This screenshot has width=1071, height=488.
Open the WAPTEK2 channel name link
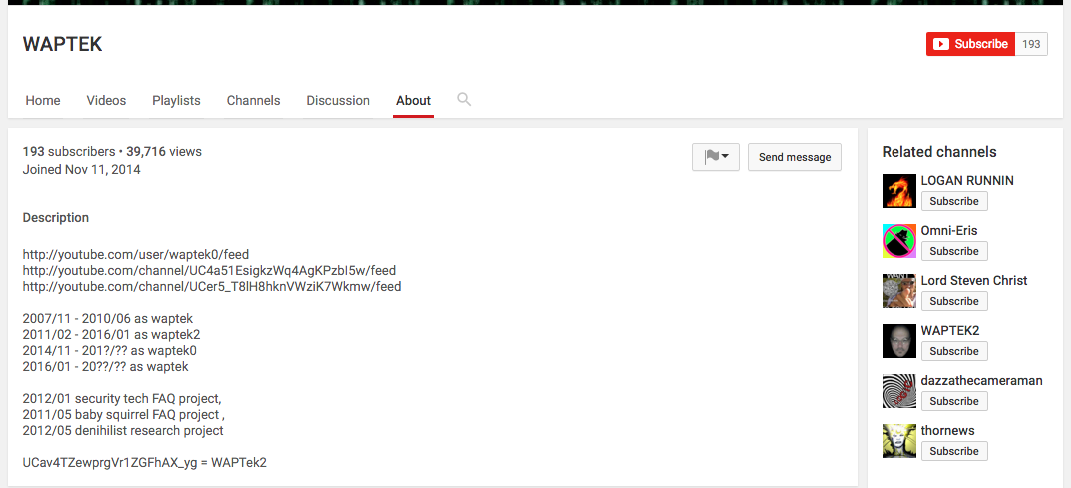tap(950, 331)
